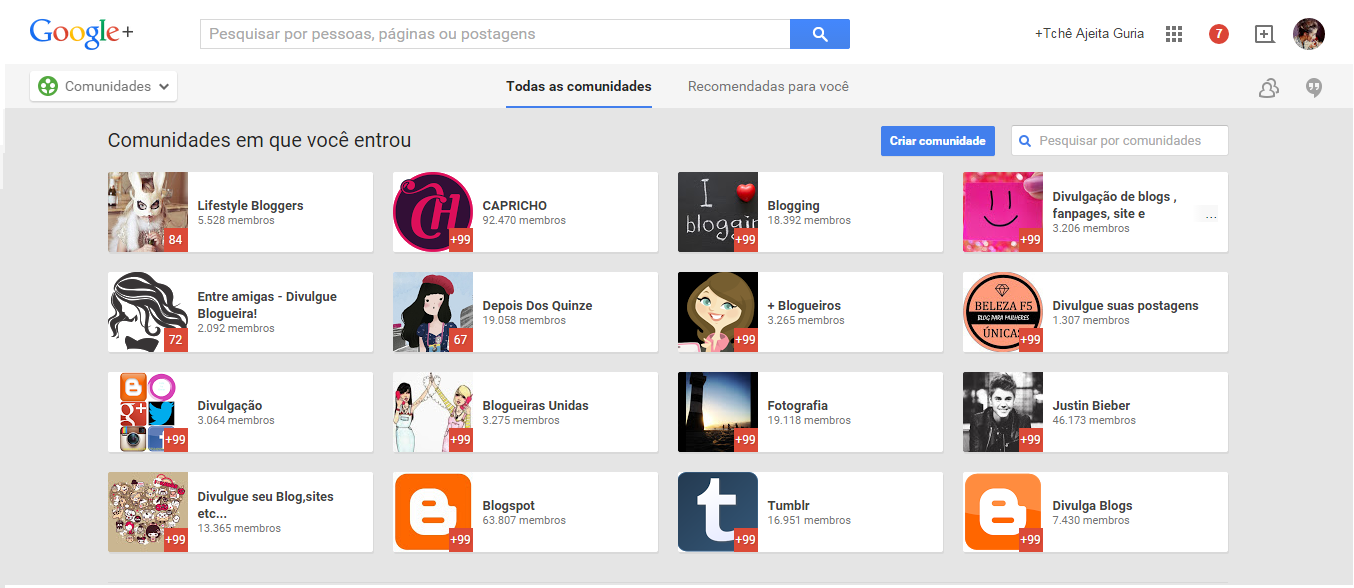Open the Tumblr community title
Viewport: 1354px width, 588px height.
pos(788,505)
